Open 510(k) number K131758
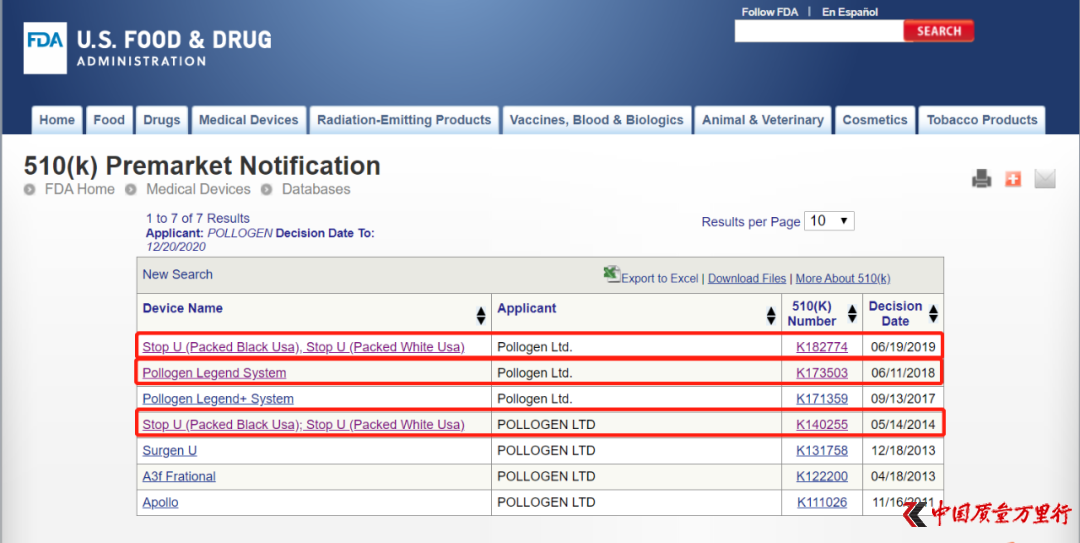Image resolution: width=1080 pixels, height=543 pixels. [822, 451]
